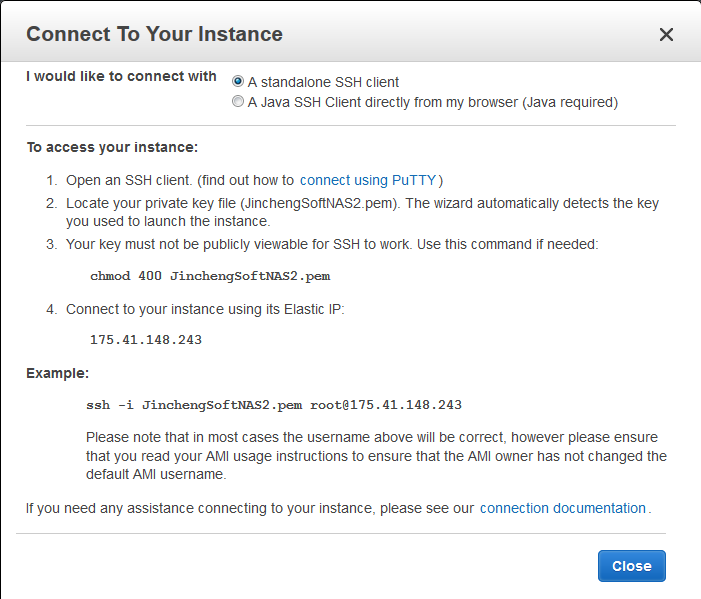701x599 pixels.
Task: Click the 'Java SSH Client directly from my browser' label
Action: pyautogui.click(x=432, y=102)
